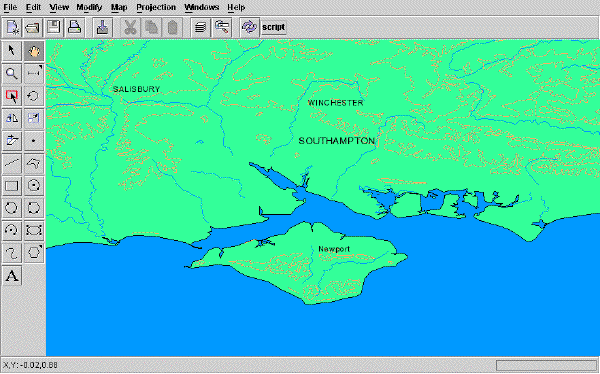Click the SALISBURY map label
Image resolution: width=600 pixels, height=374 pixels.
click(136, 89)
